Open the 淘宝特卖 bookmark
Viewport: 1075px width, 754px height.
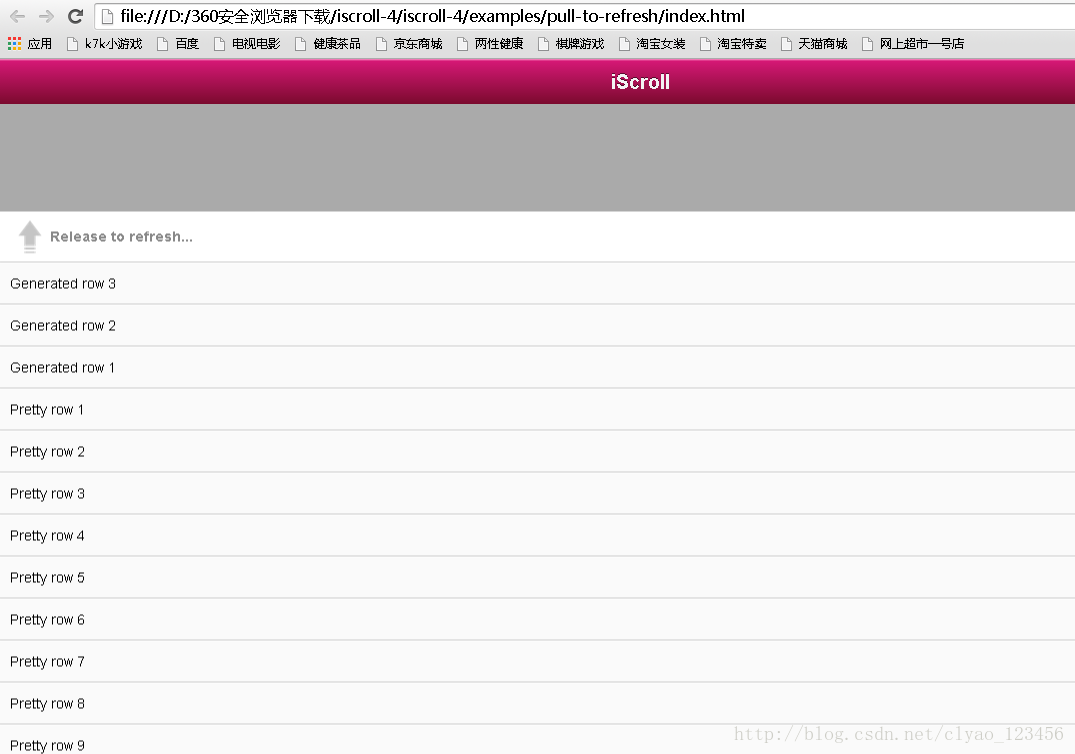[732, 44]
